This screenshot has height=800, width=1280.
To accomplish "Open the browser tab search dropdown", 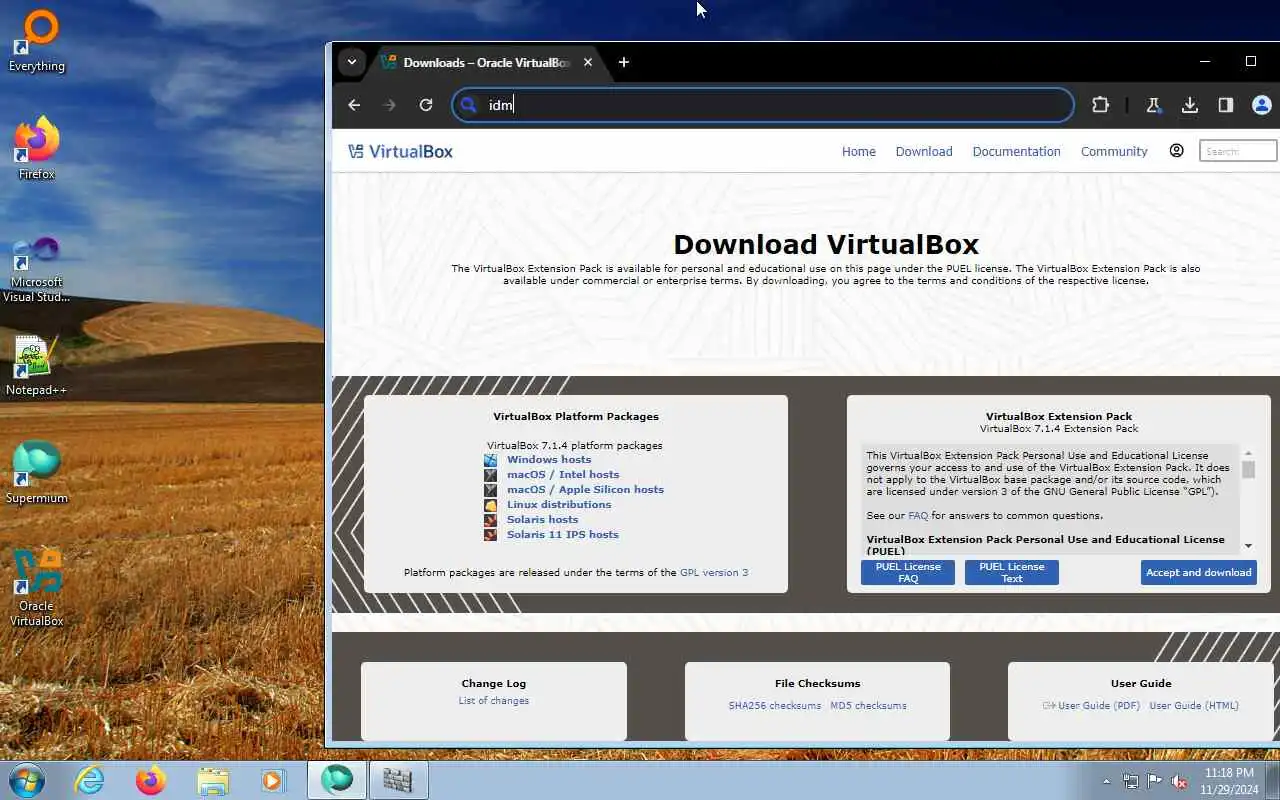I will 352,62.
